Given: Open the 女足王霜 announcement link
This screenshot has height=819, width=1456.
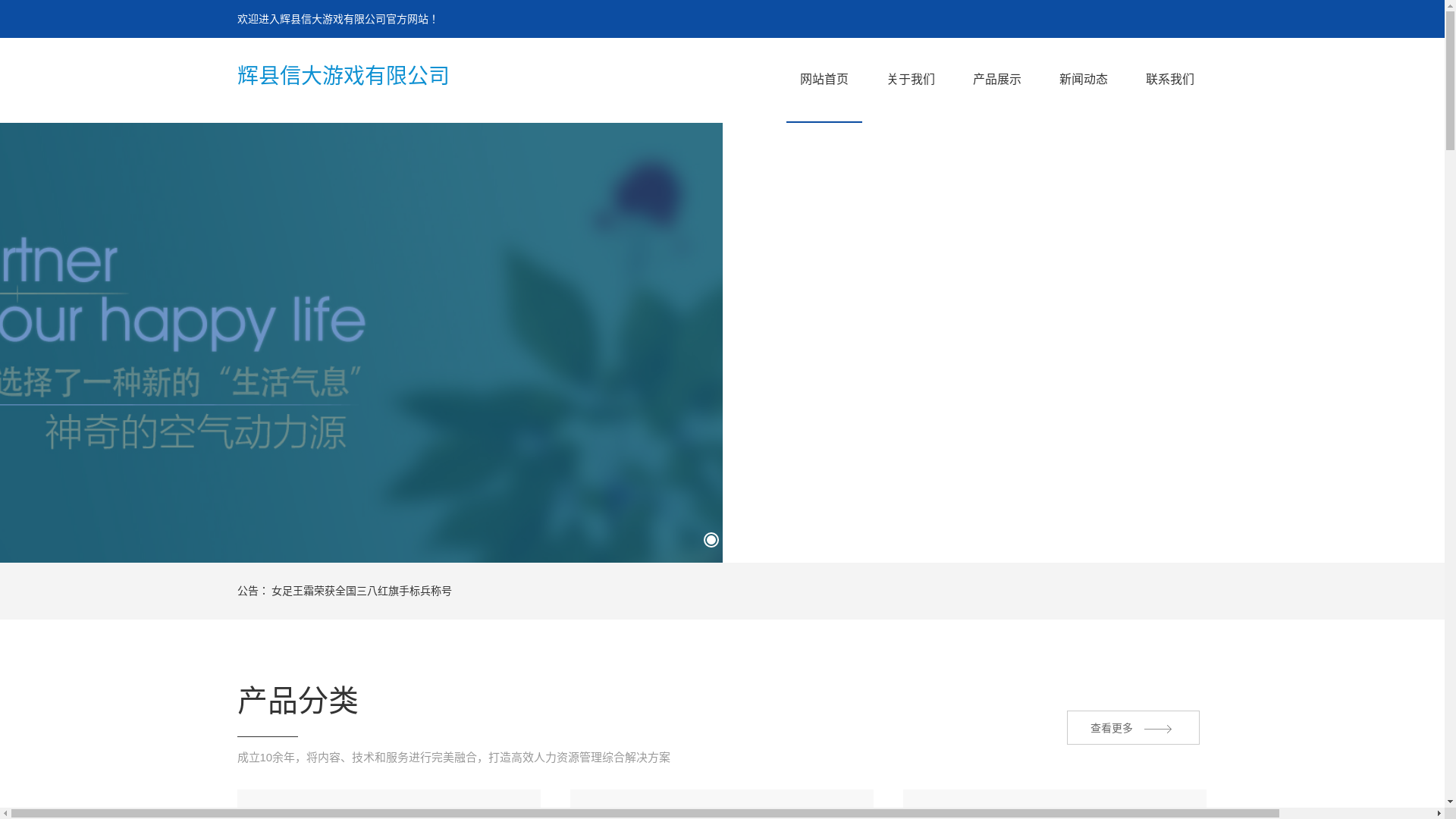Looking at the screenshot, I should click(361, 591).
